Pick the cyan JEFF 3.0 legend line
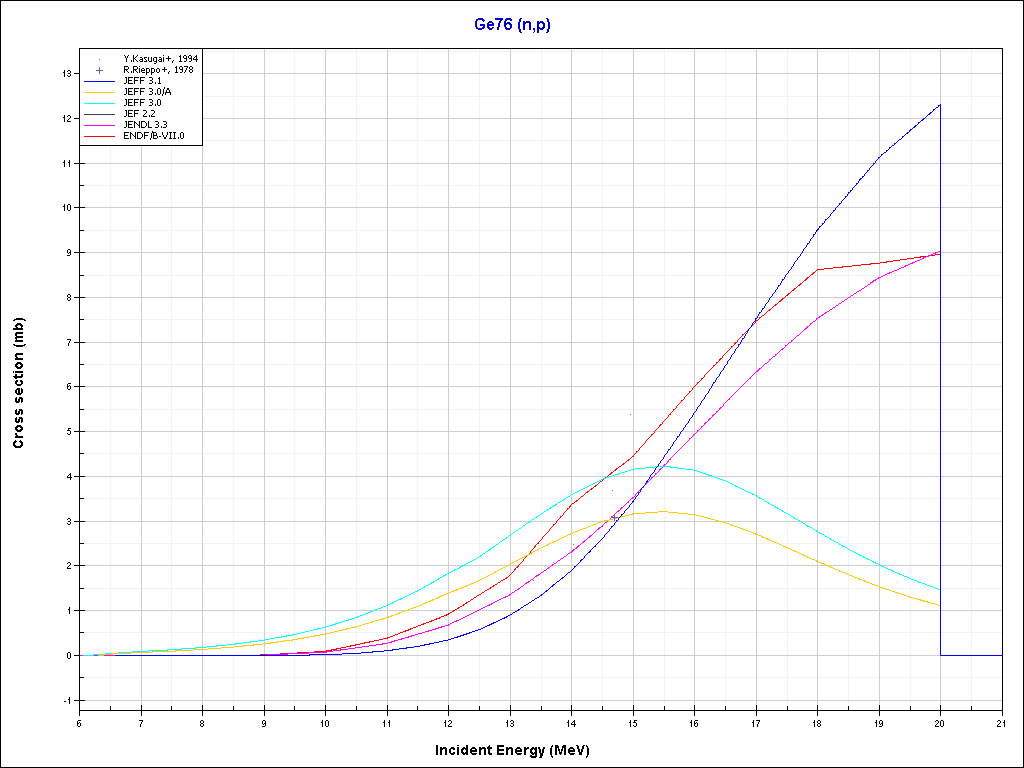 click(x=100, y=102)
